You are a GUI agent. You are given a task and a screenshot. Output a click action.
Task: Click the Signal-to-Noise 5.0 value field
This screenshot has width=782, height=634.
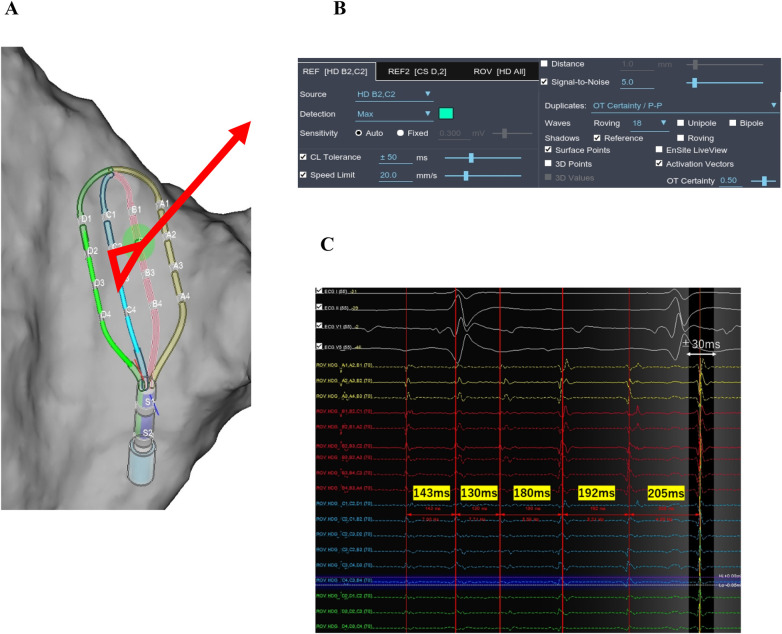[637, 82]
